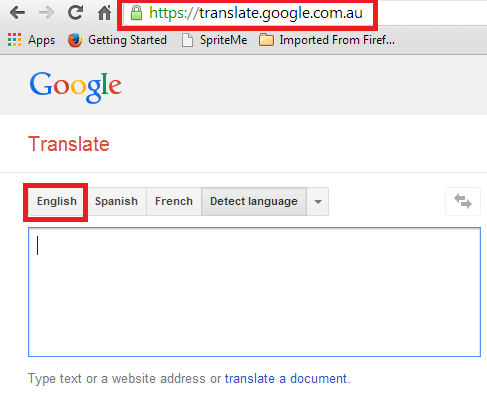Swap source and target languages
The height and width of the screenshot is (411, 487).
pos(463,201)
